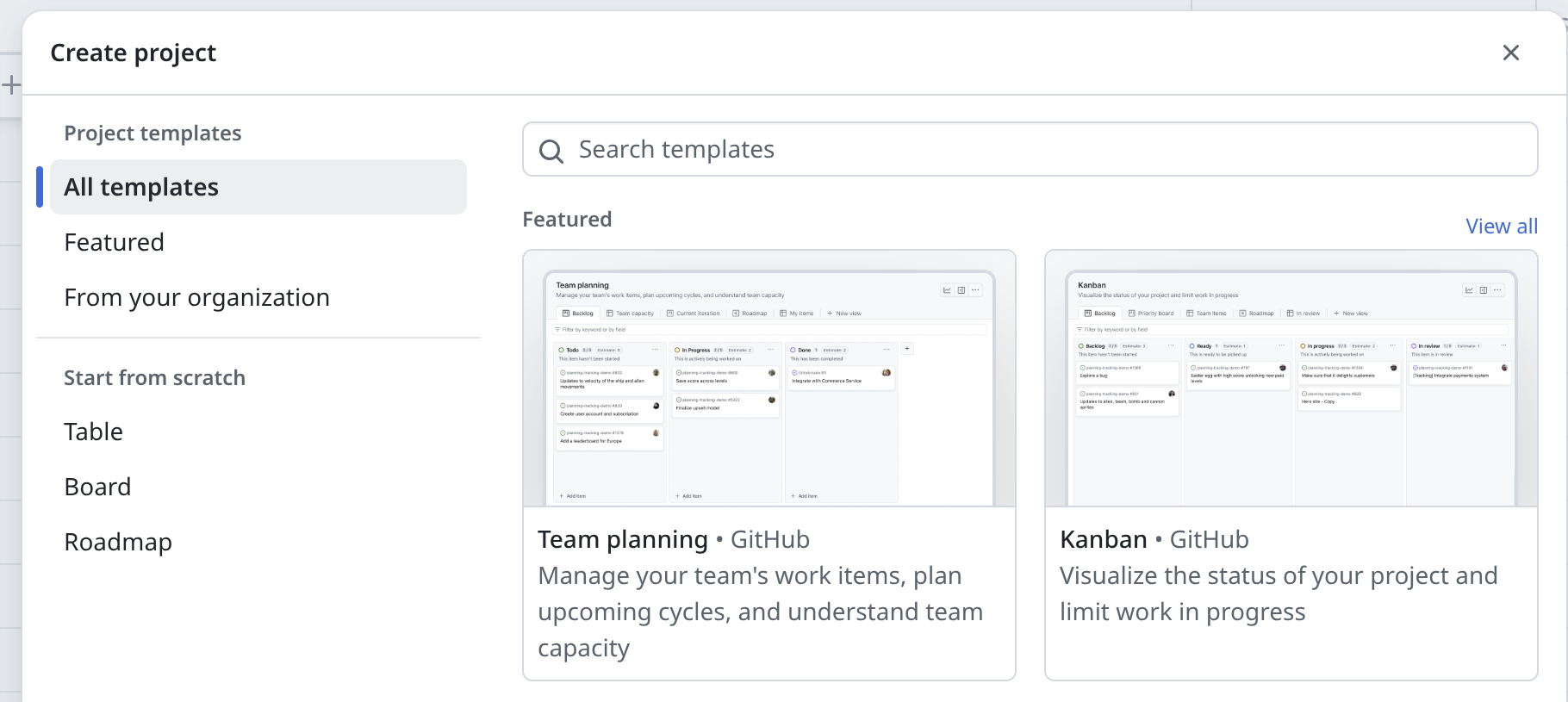This screenshot has width=1568, height=702.
Task: Click three-dot menu icon in Kanban preview
Action: pos(1497,290)
